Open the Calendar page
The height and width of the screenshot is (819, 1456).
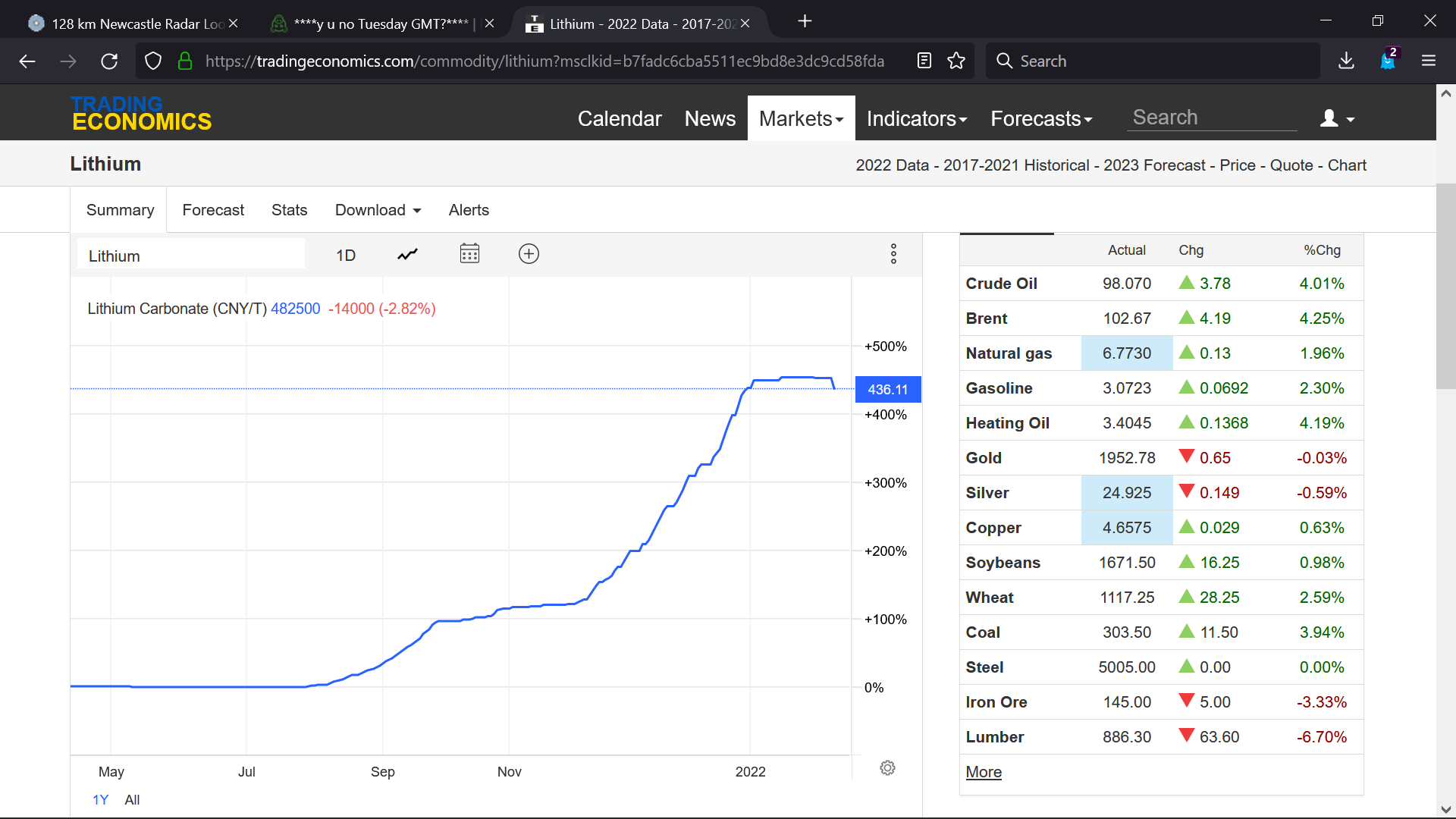pyautogui.click(x=620, y=119)
